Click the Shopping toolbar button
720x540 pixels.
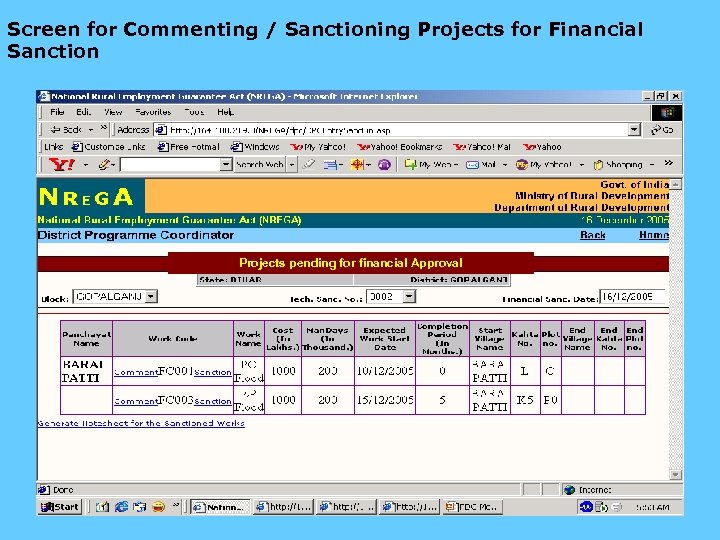(x=618, y=164)
